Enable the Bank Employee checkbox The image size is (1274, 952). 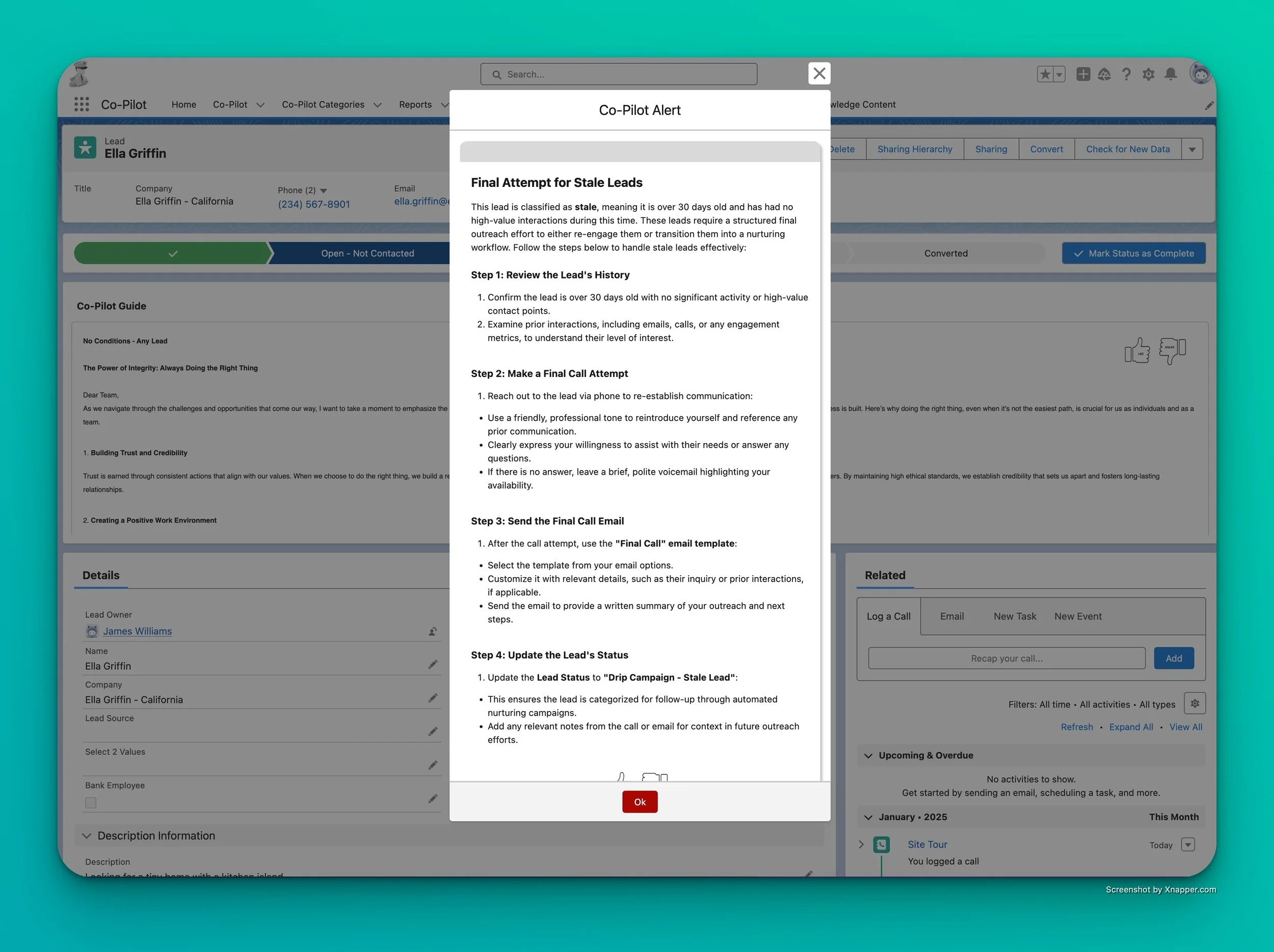[x=90, y=802]
